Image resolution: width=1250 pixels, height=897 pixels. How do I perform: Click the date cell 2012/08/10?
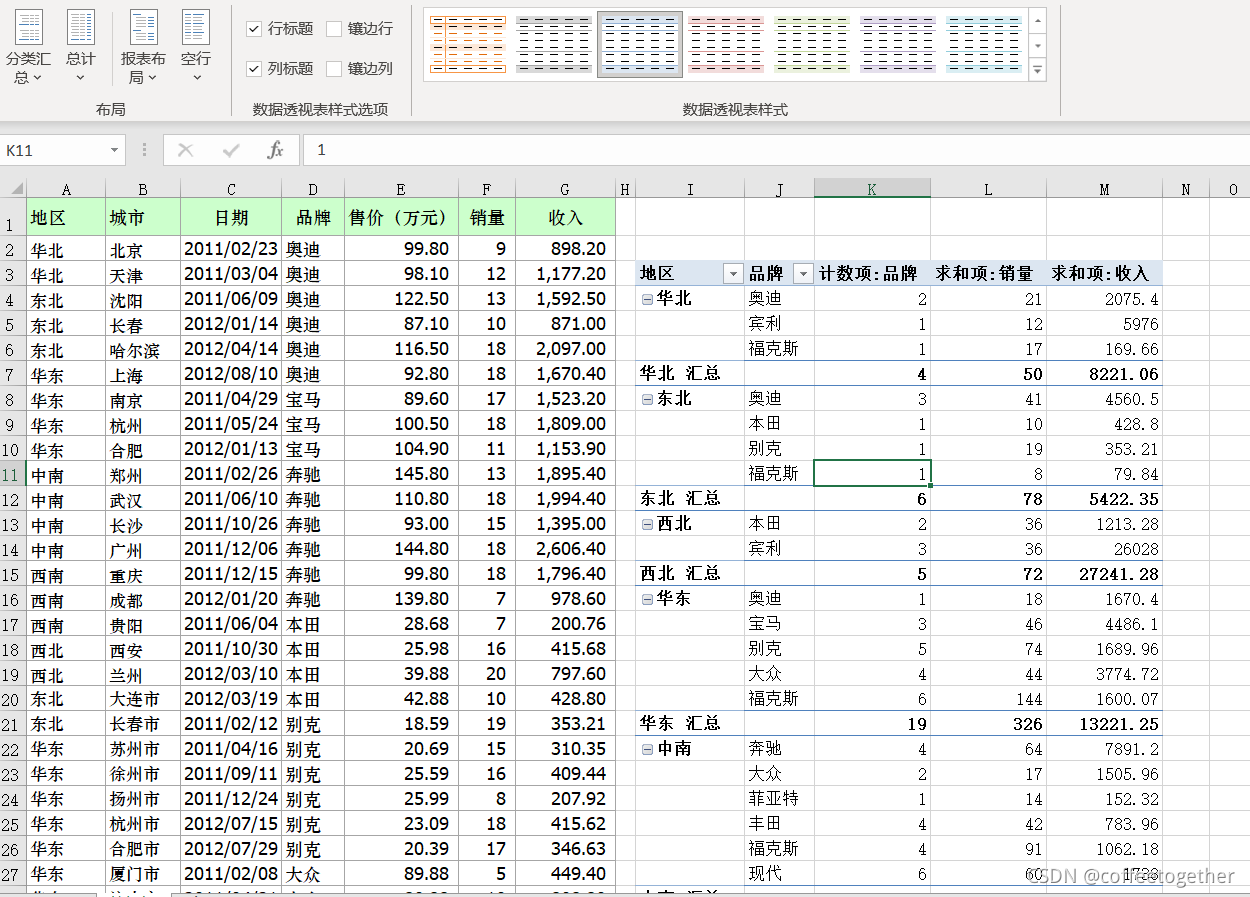tap(231, 374)
